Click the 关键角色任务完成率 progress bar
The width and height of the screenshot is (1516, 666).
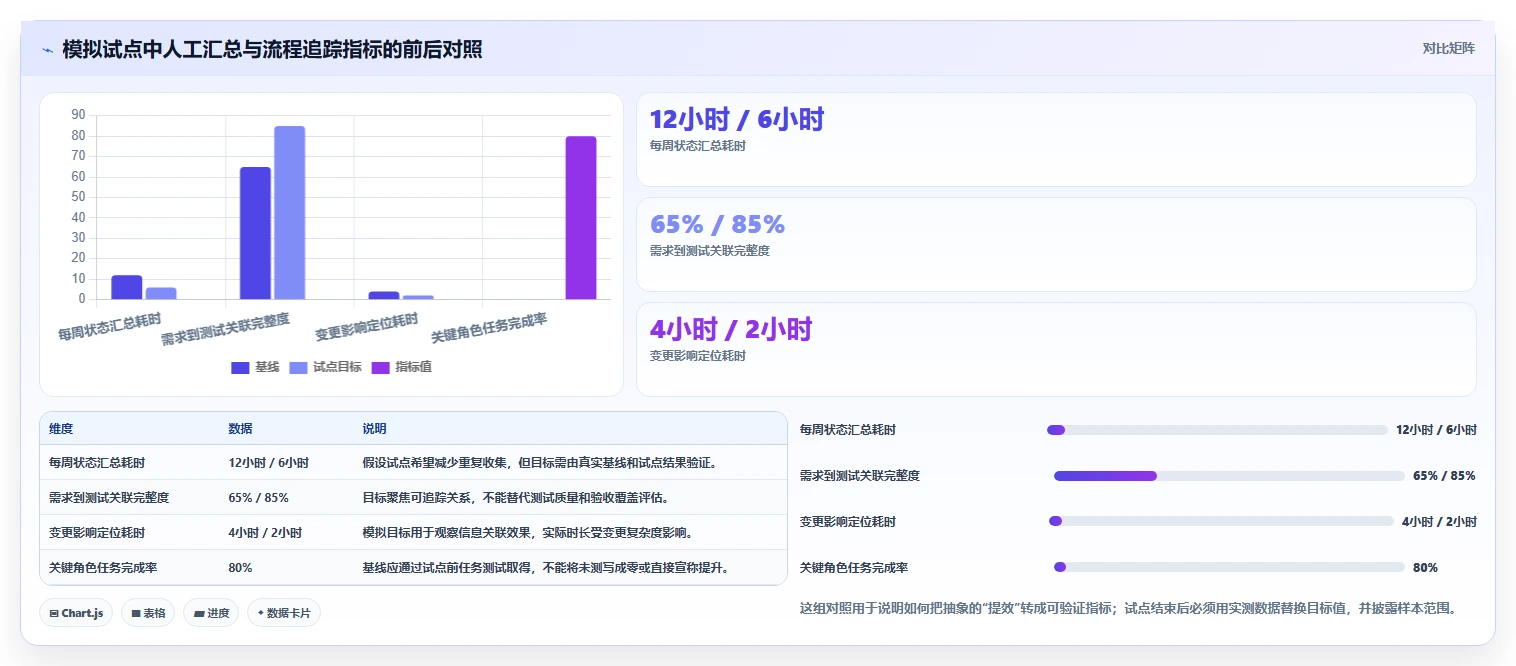click(1229, 567)
